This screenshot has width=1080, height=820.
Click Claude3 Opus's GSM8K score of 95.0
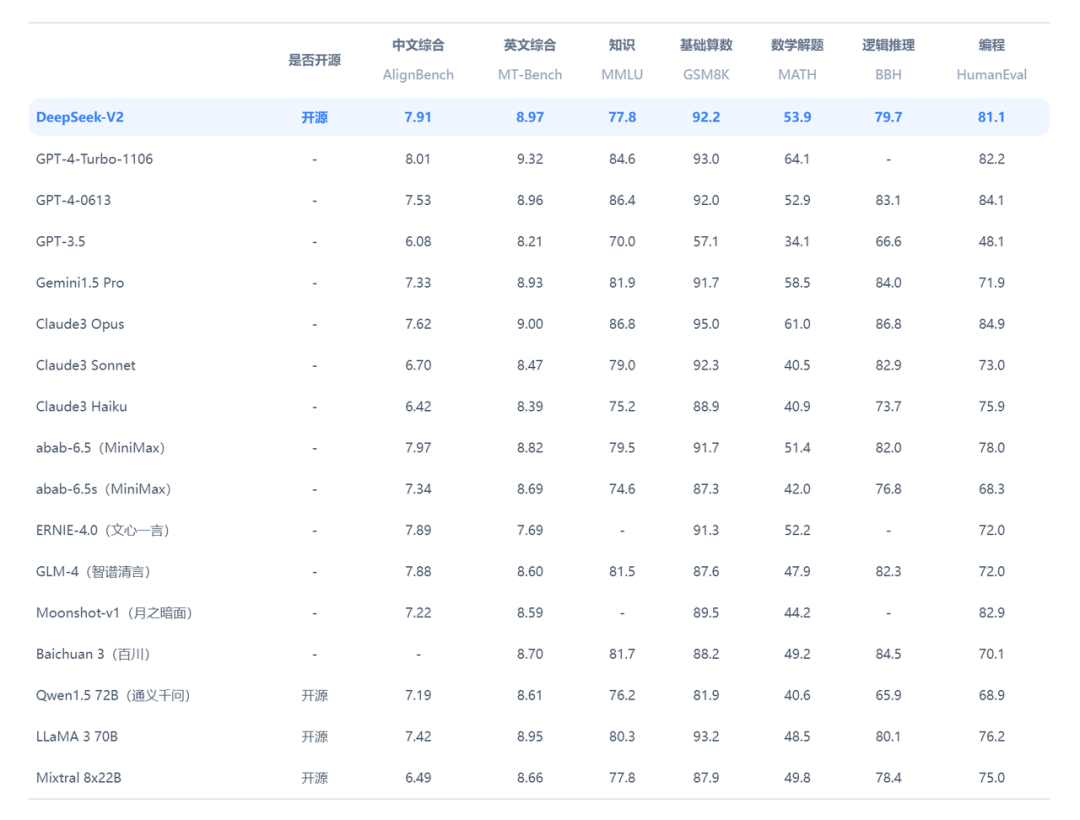(x=706, y=323)
